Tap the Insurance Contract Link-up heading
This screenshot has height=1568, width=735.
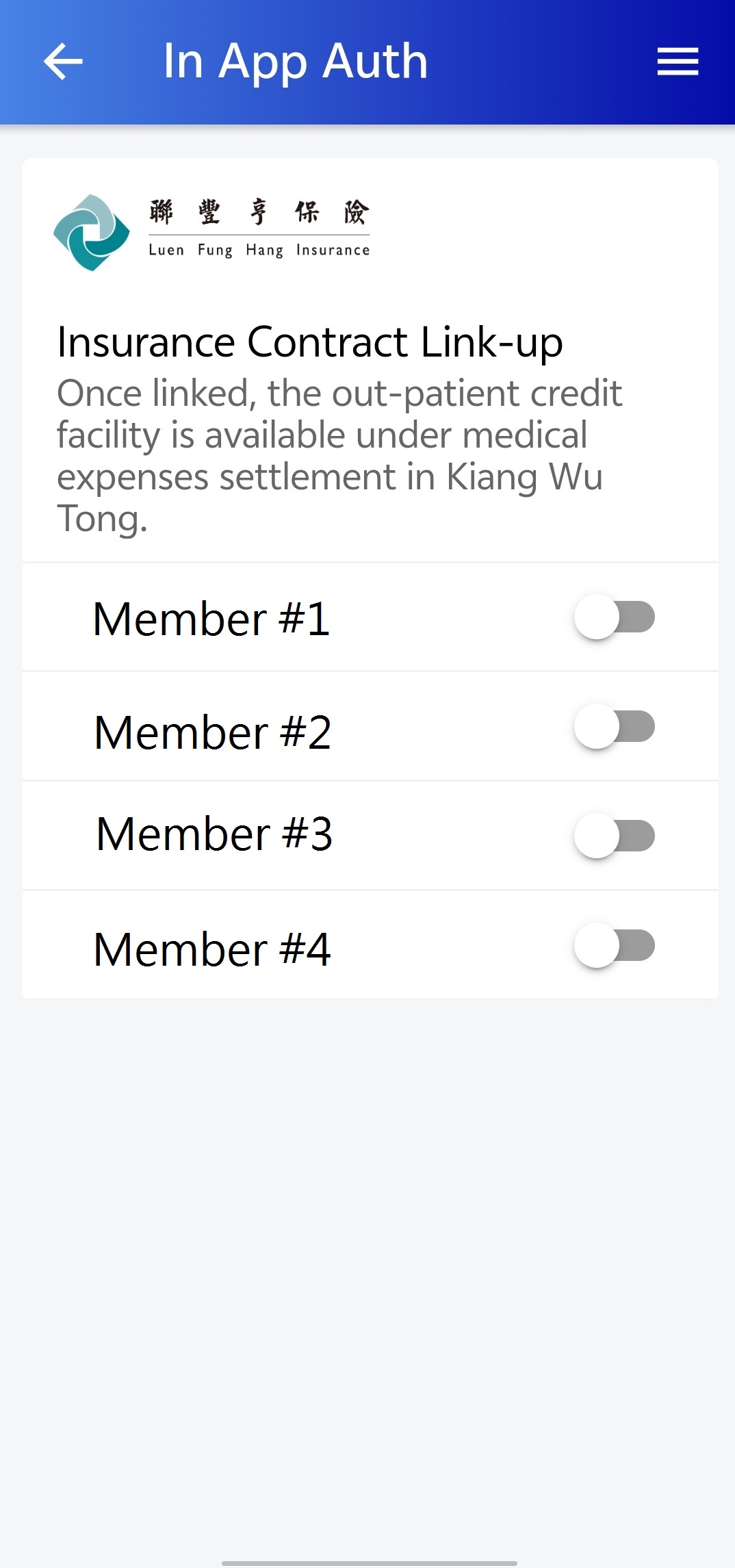[310, 342]
